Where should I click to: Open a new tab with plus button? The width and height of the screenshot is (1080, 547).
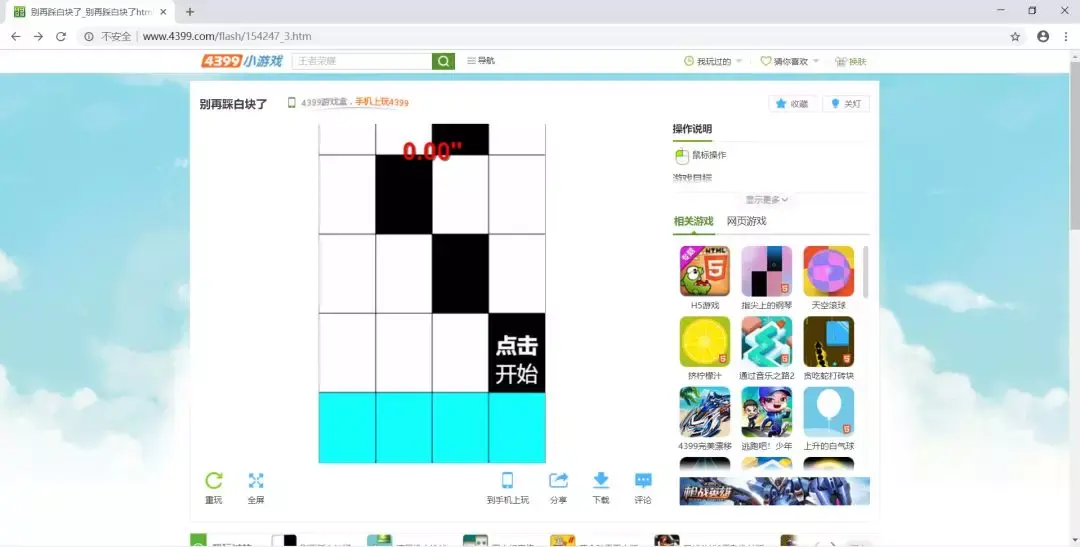190,12
